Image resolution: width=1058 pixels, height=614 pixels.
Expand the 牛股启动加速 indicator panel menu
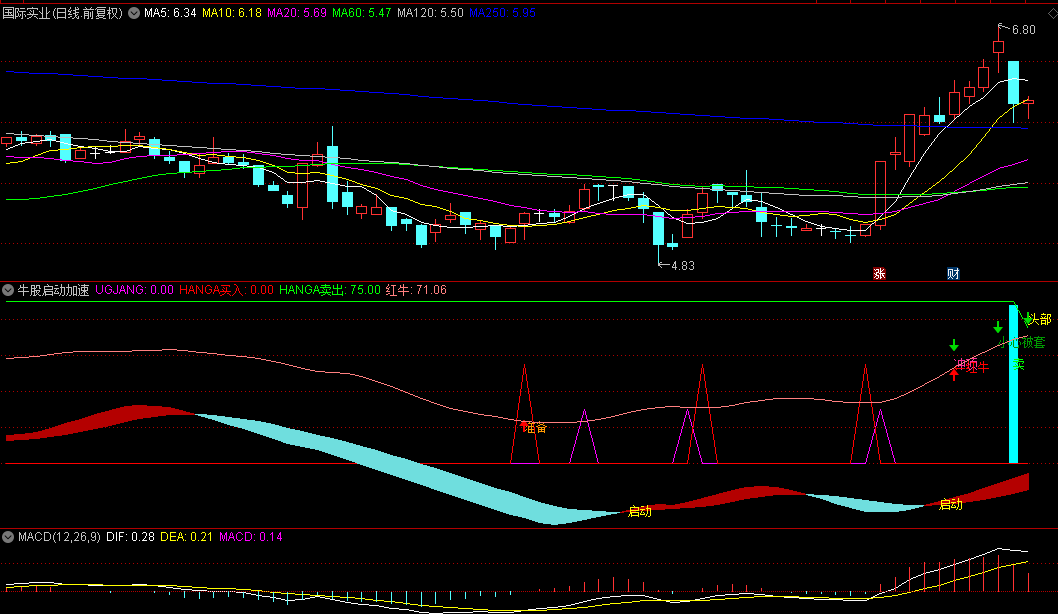click(8, 290)
